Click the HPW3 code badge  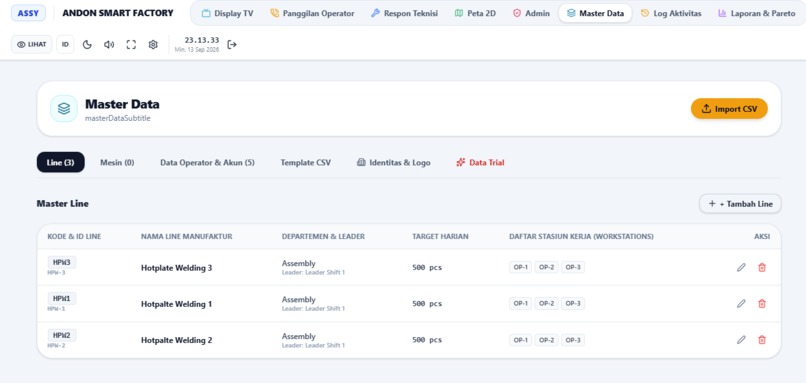point(62,263)
